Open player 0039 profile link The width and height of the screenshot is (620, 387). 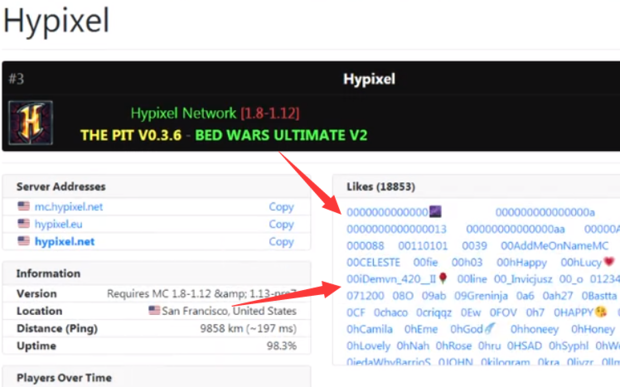(474, 246)
